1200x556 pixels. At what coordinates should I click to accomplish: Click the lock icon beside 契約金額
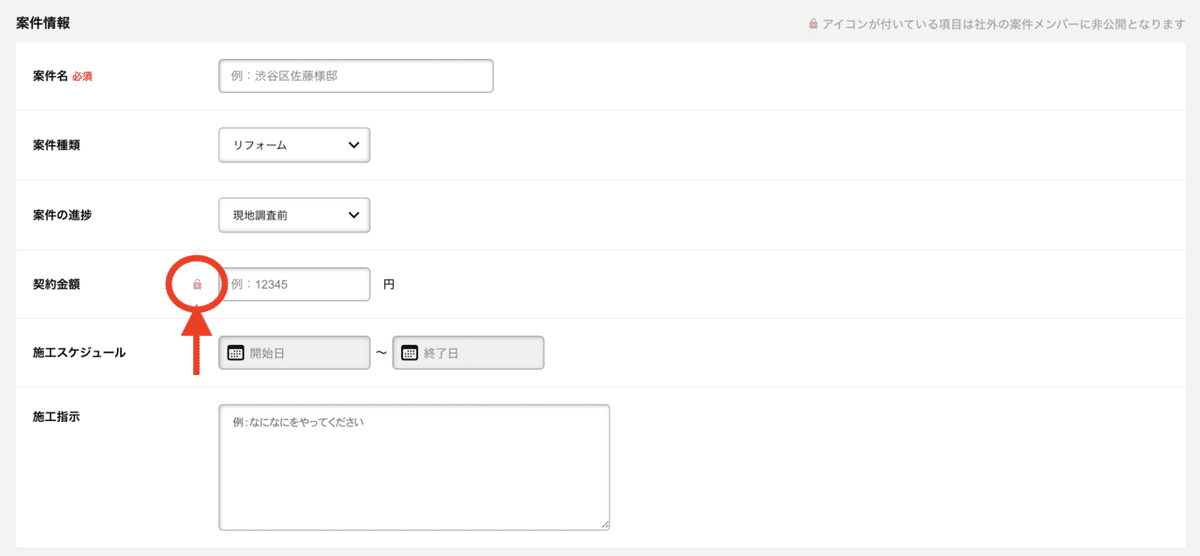pyautogui.click(x=197, y=285)
